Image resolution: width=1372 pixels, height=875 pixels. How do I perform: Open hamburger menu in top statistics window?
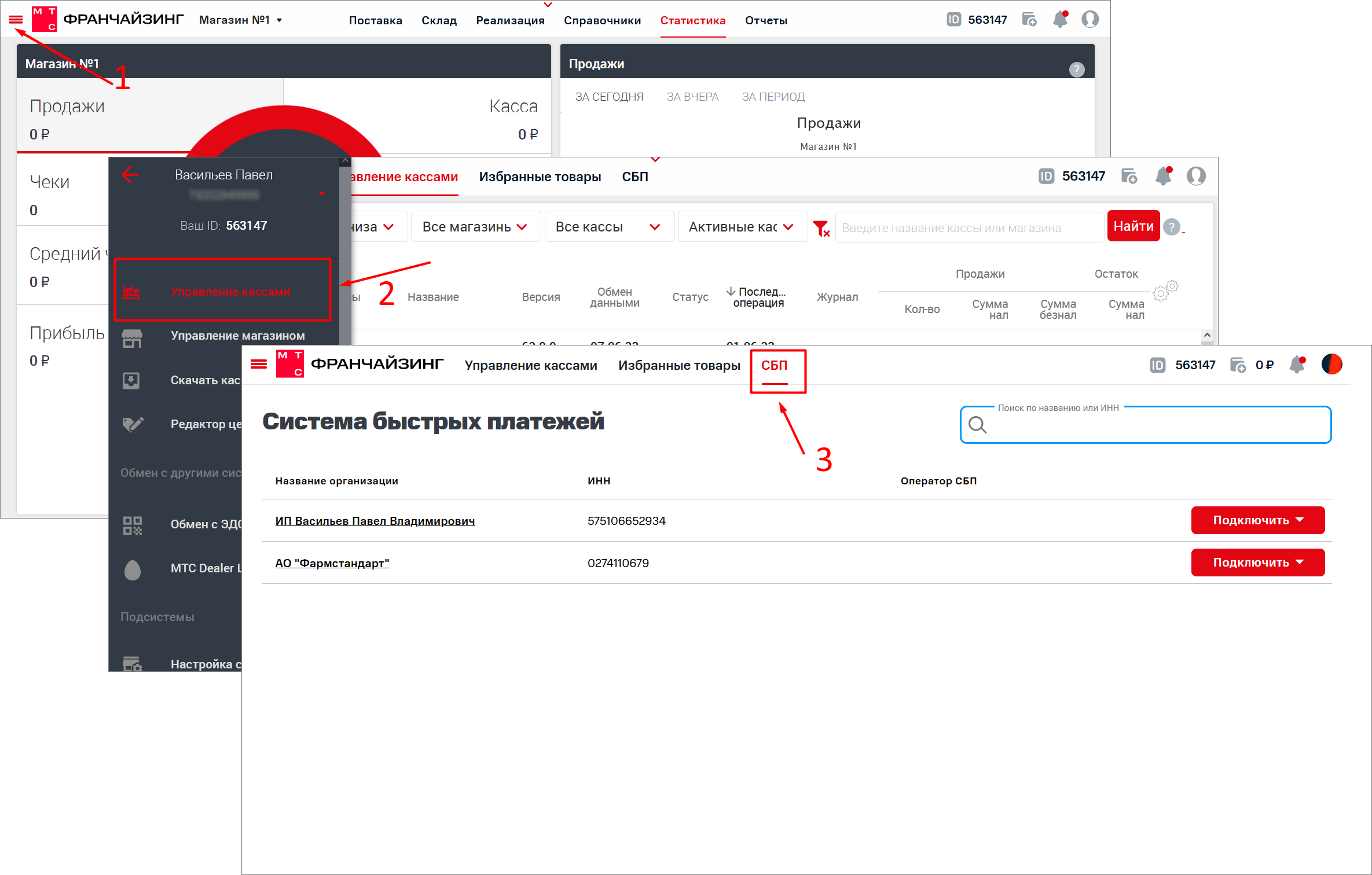[16, 20]
